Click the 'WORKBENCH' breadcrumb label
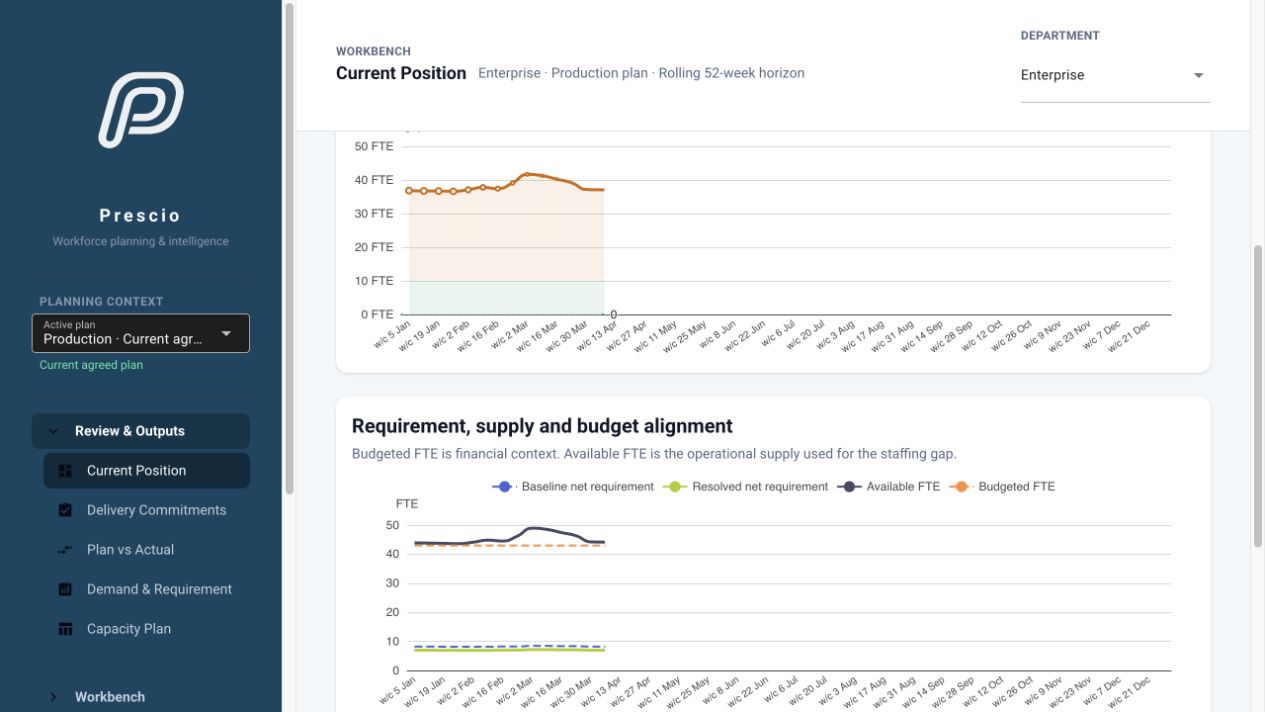 [373, 51]
